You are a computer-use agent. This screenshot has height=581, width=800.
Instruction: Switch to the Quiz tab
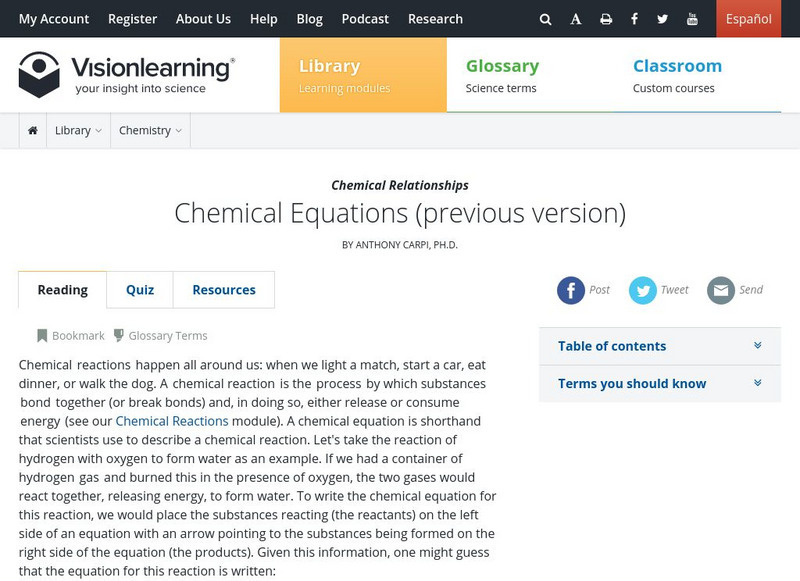(140, 290)
